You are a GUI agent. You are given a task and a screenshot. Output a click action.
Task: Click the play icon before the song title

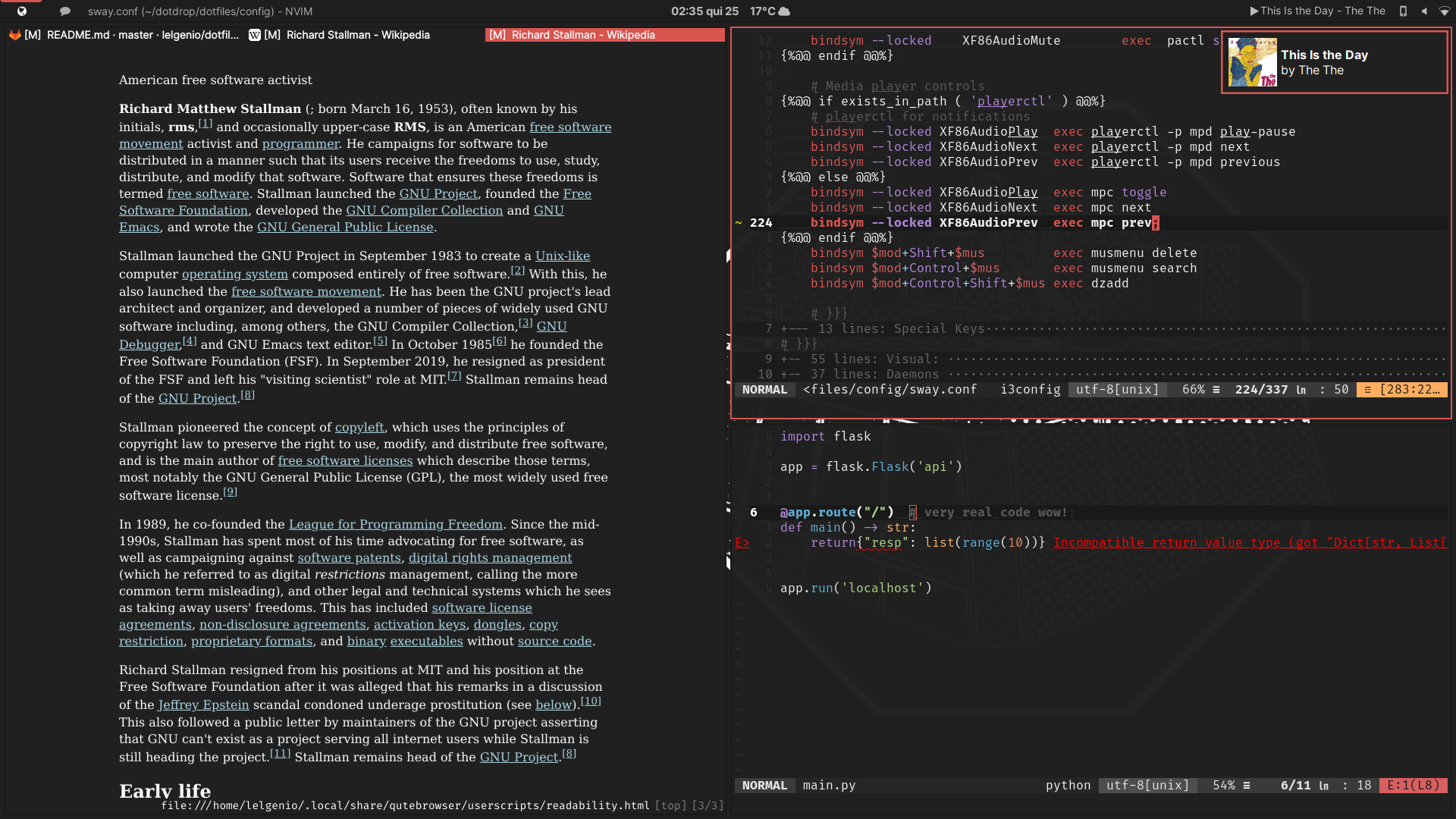pyautogui.click(x=1254, y=11)
